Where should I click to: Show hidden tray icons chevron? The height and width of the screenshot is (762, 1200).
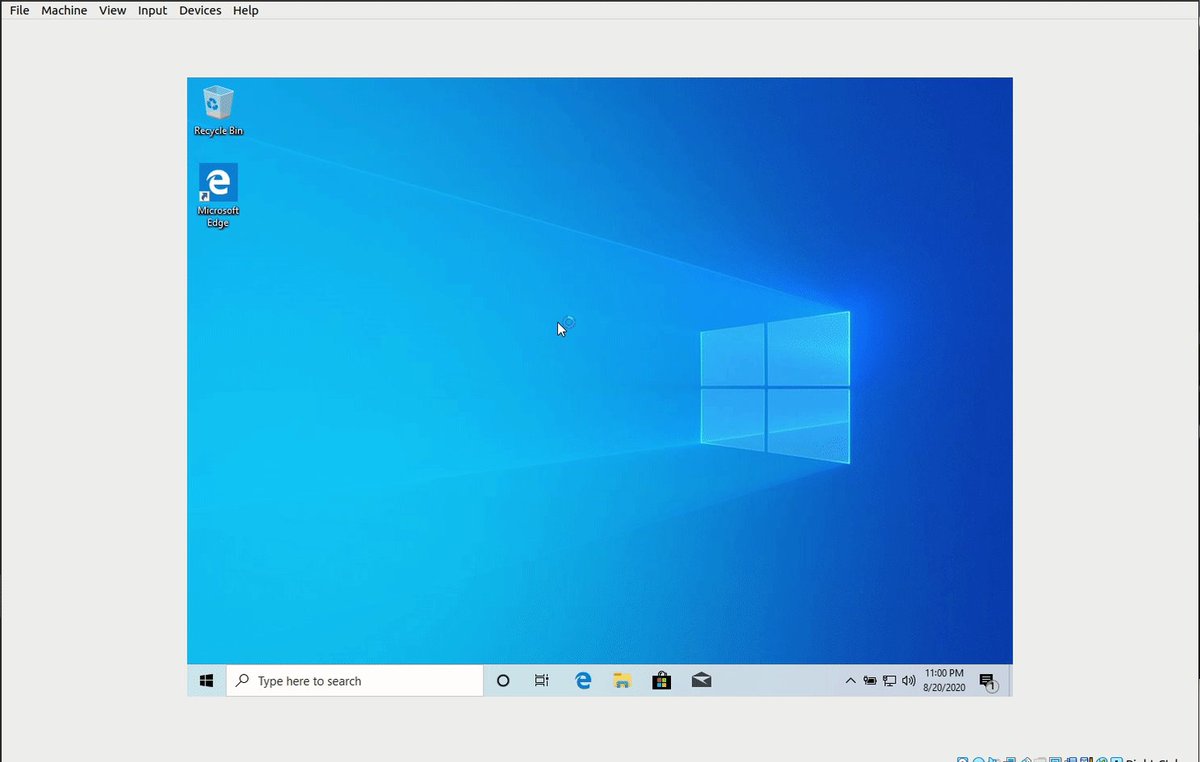click(851, 681)
